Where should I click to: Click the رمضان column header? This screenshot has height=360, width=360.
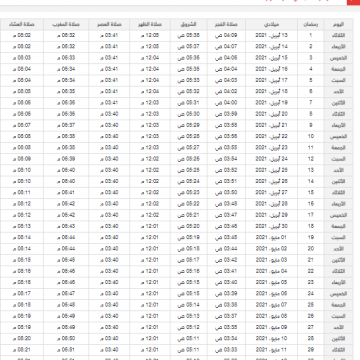pos(311,24)
